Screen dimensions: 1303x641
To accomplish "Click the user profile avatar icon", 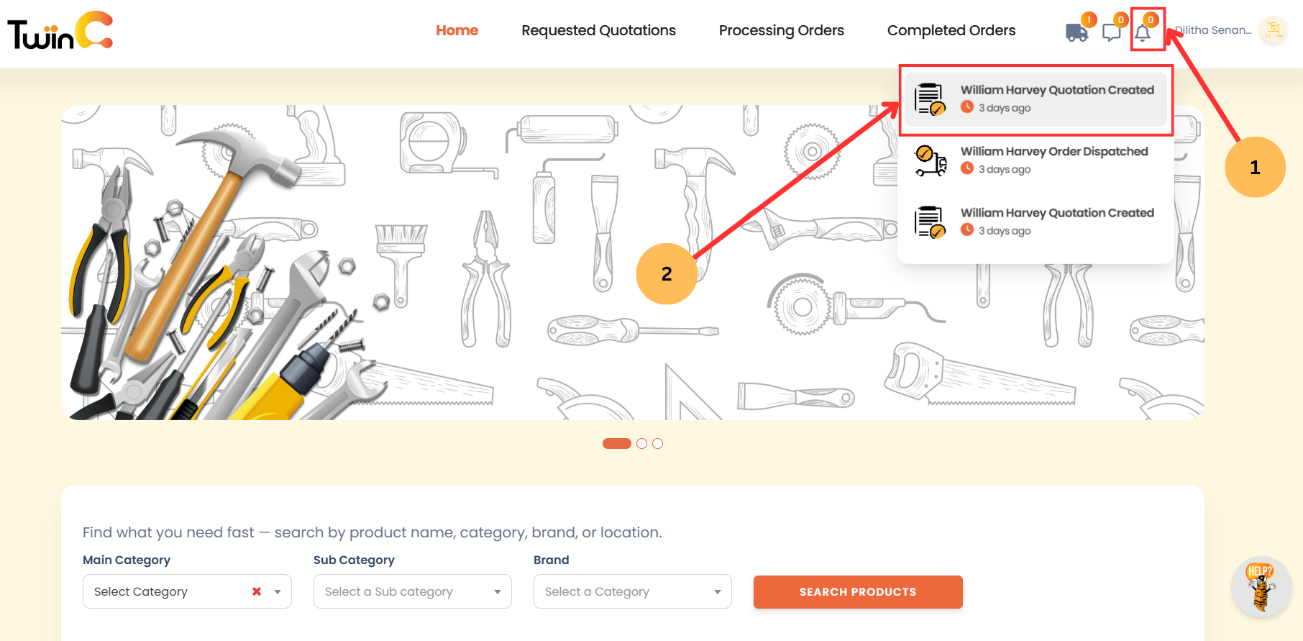I will (1273, 31).
